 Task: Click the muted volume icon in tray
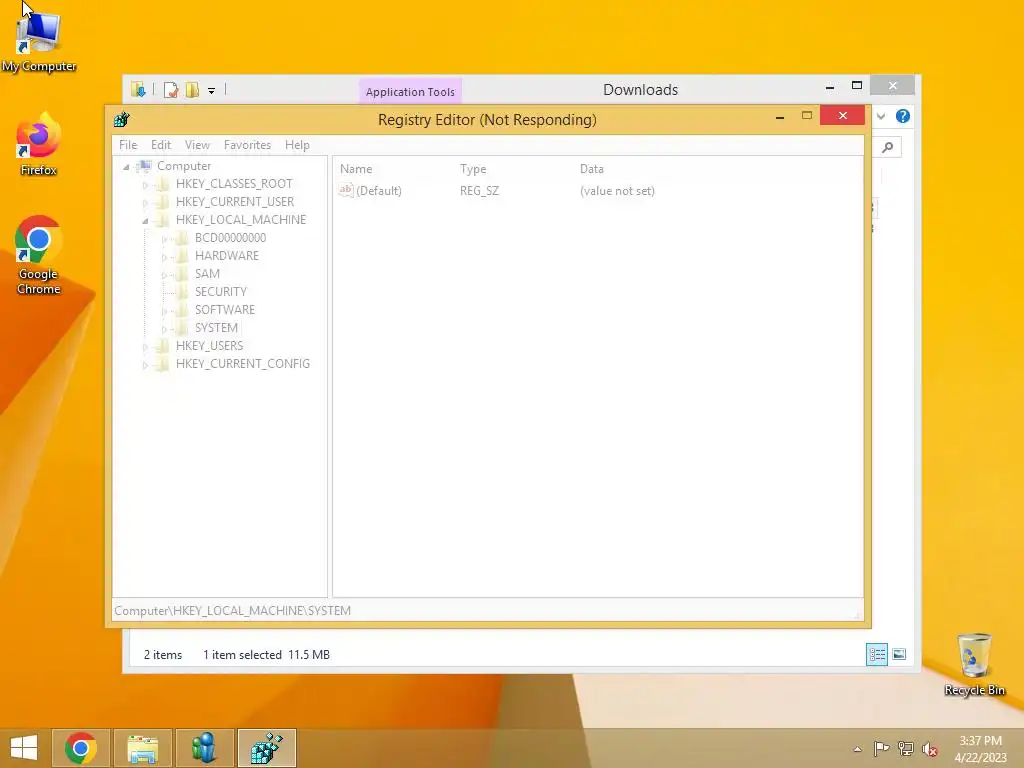(929, 749)
